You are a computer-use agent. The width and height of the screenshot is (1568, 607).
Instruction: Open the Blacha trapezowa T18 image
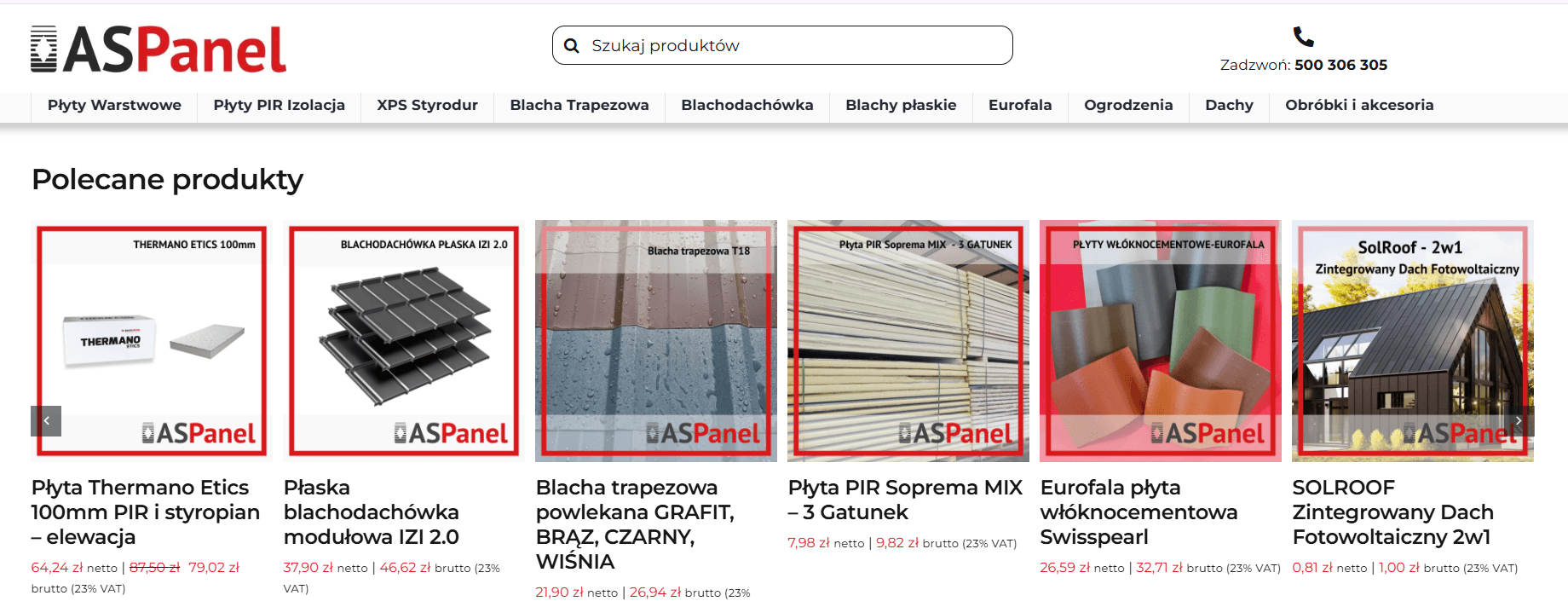656,341
